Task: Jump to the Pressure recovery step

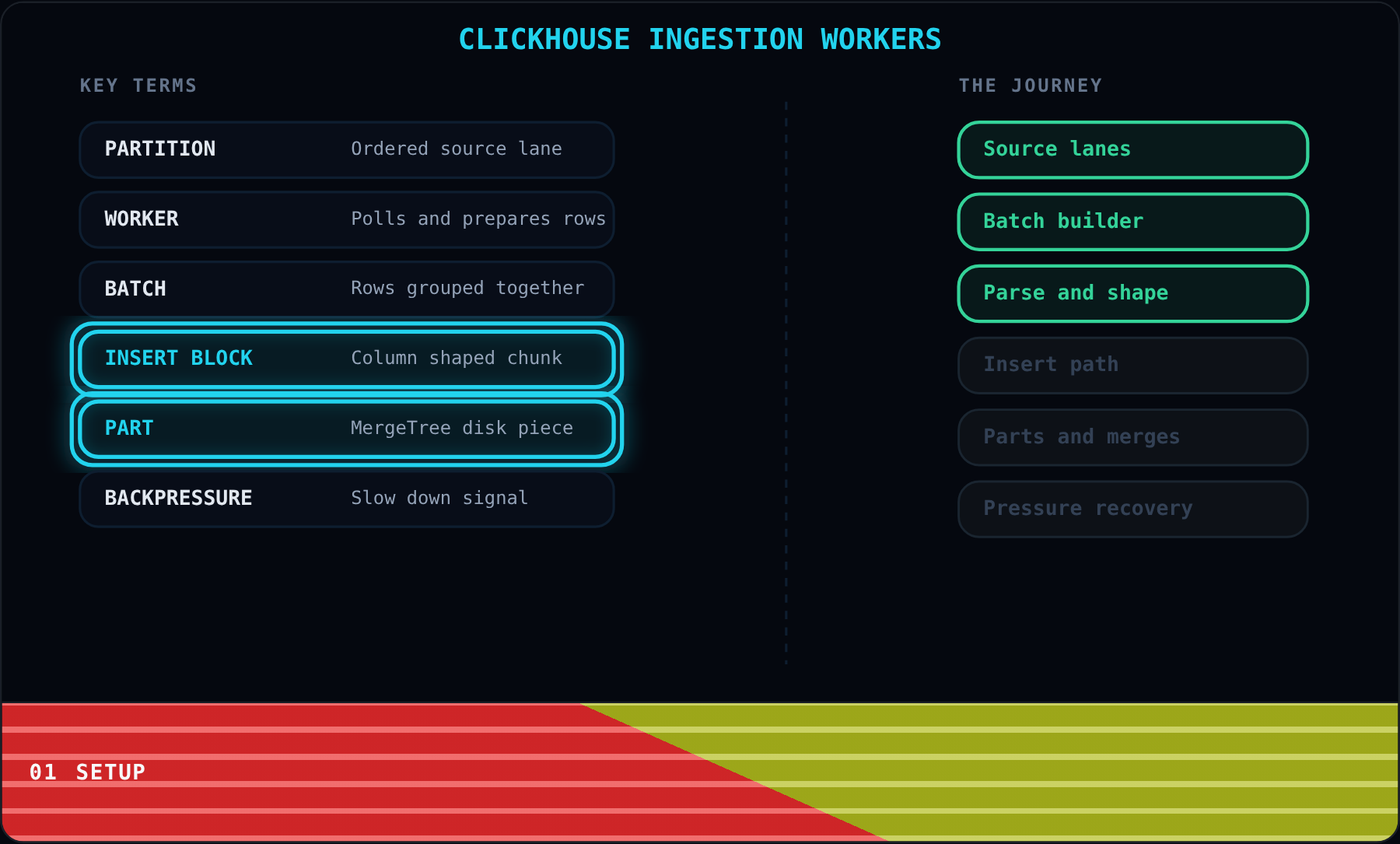Action: tap(1132, 509)
